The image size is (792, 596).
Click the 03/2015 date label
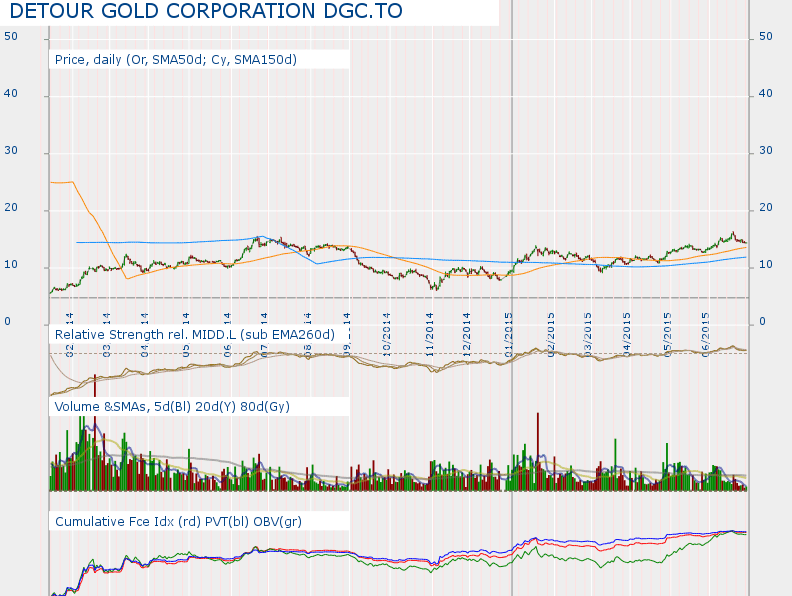tap(588, 335)
